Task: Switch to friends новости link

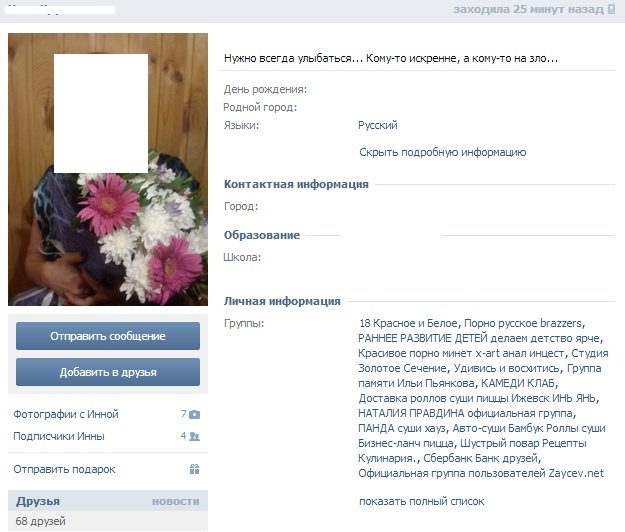Action: [175, 501]
